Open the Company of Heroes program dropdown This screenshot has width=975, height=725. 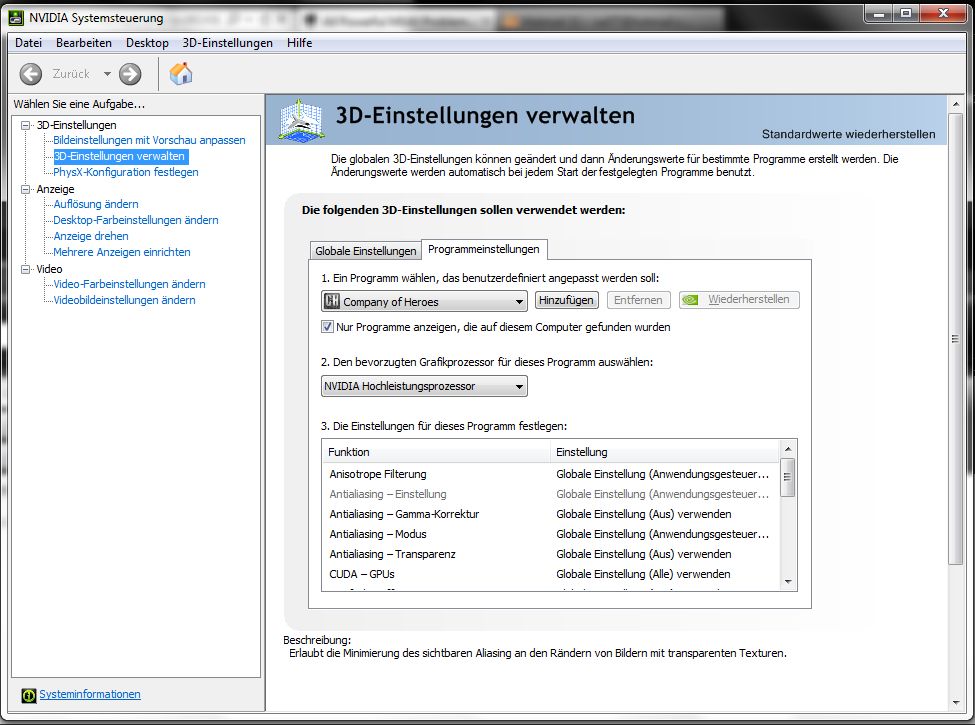click(424, 302)
